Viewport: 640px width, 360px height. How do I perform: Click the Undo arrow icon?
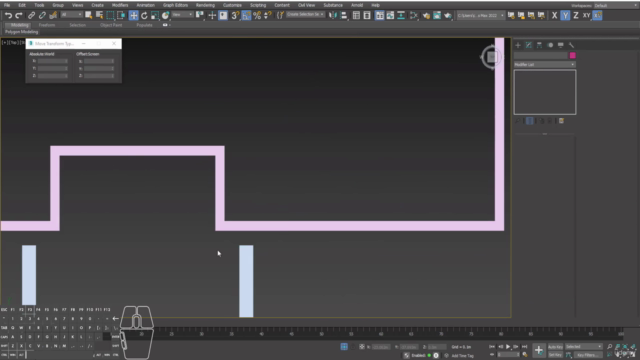pyautogui.click(x=8, y=16)
